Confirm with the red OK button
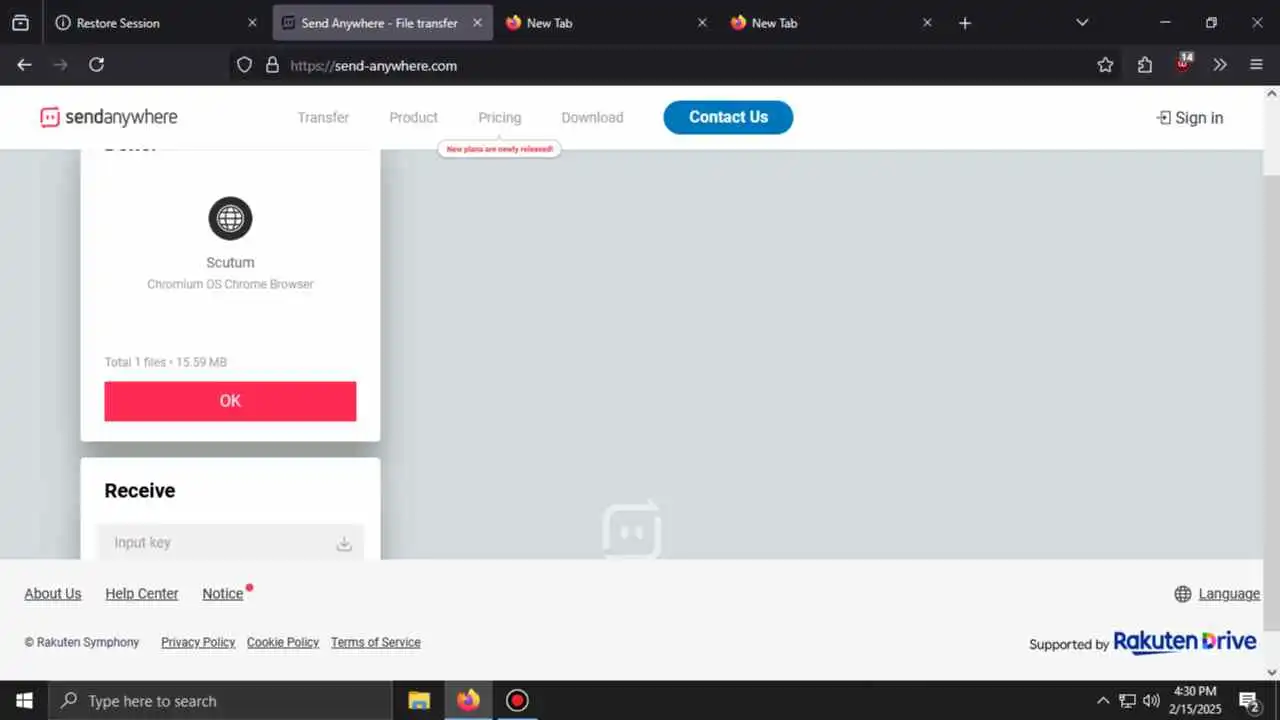 click(x=230, y=401)
